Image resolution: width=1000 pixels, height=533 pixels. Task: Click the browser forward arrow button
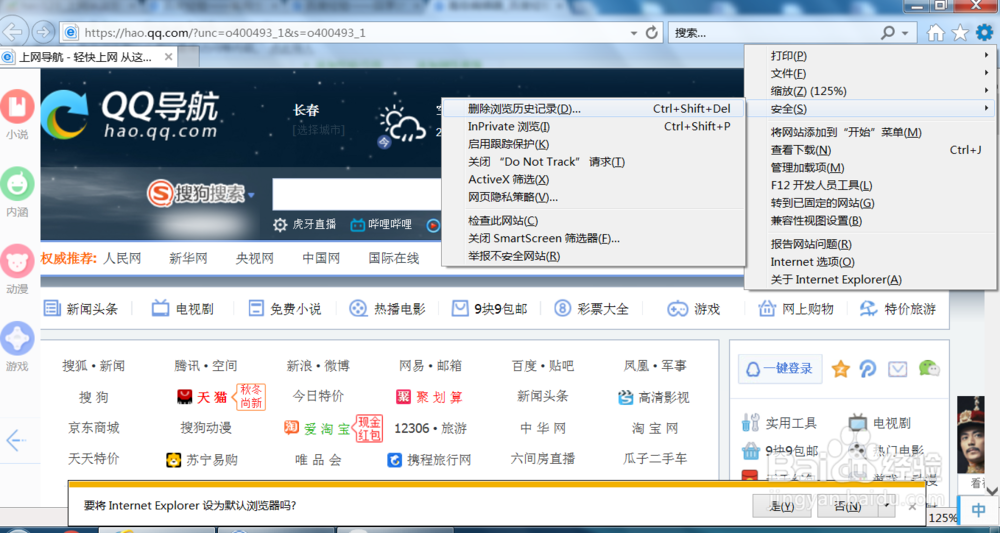pyautogui.click(x=43, y=32)
